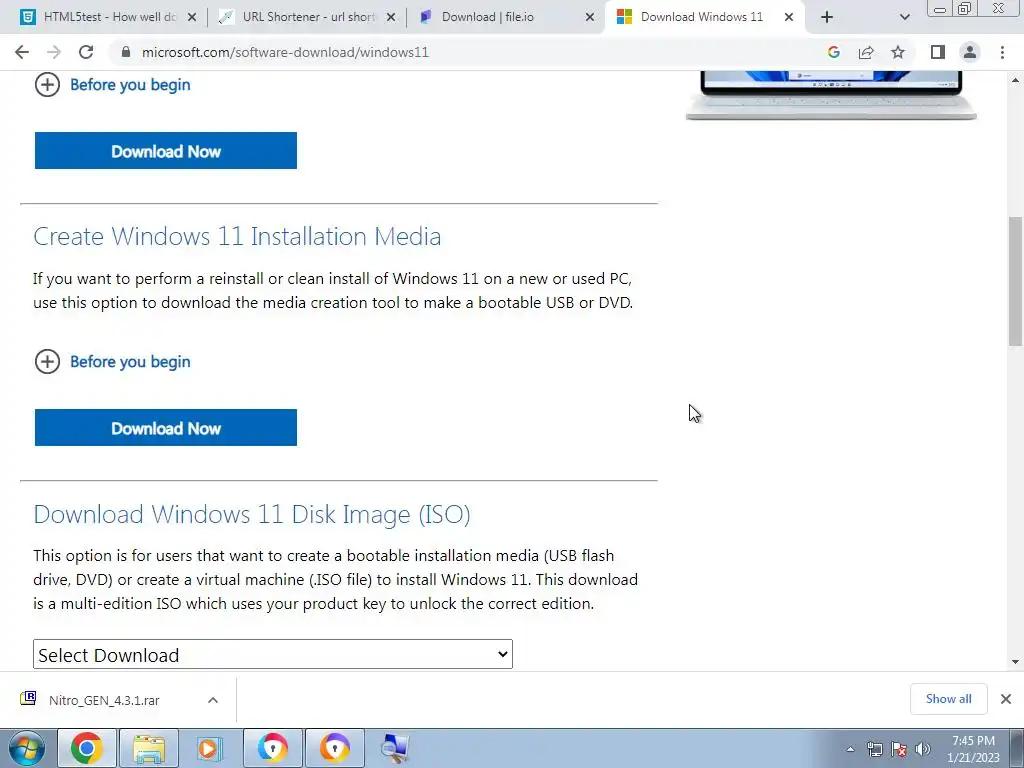Open the browser side panel

coord(938,52)
